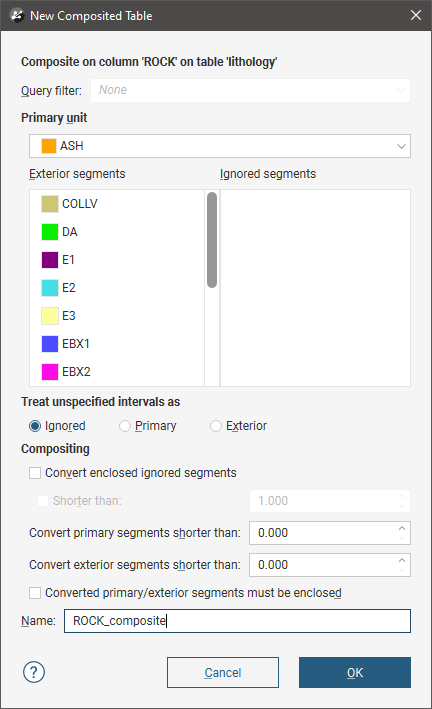Select the E2 cyan segment icon
432x709 pixels.
pos(50,288)
